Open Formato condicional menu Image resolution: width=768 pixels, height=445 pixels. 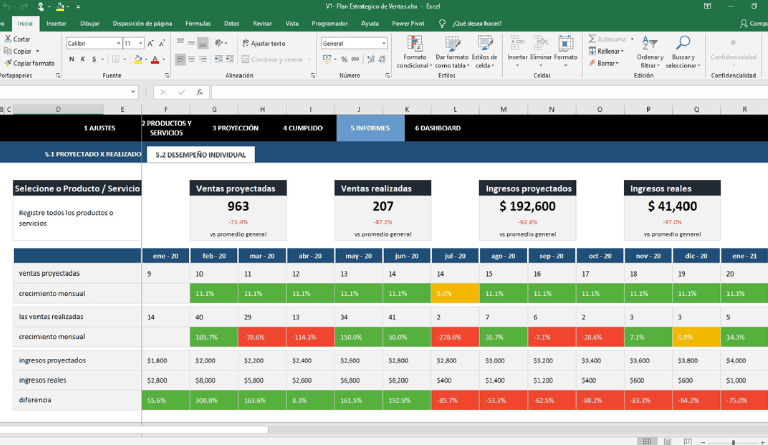pos(414,52)
